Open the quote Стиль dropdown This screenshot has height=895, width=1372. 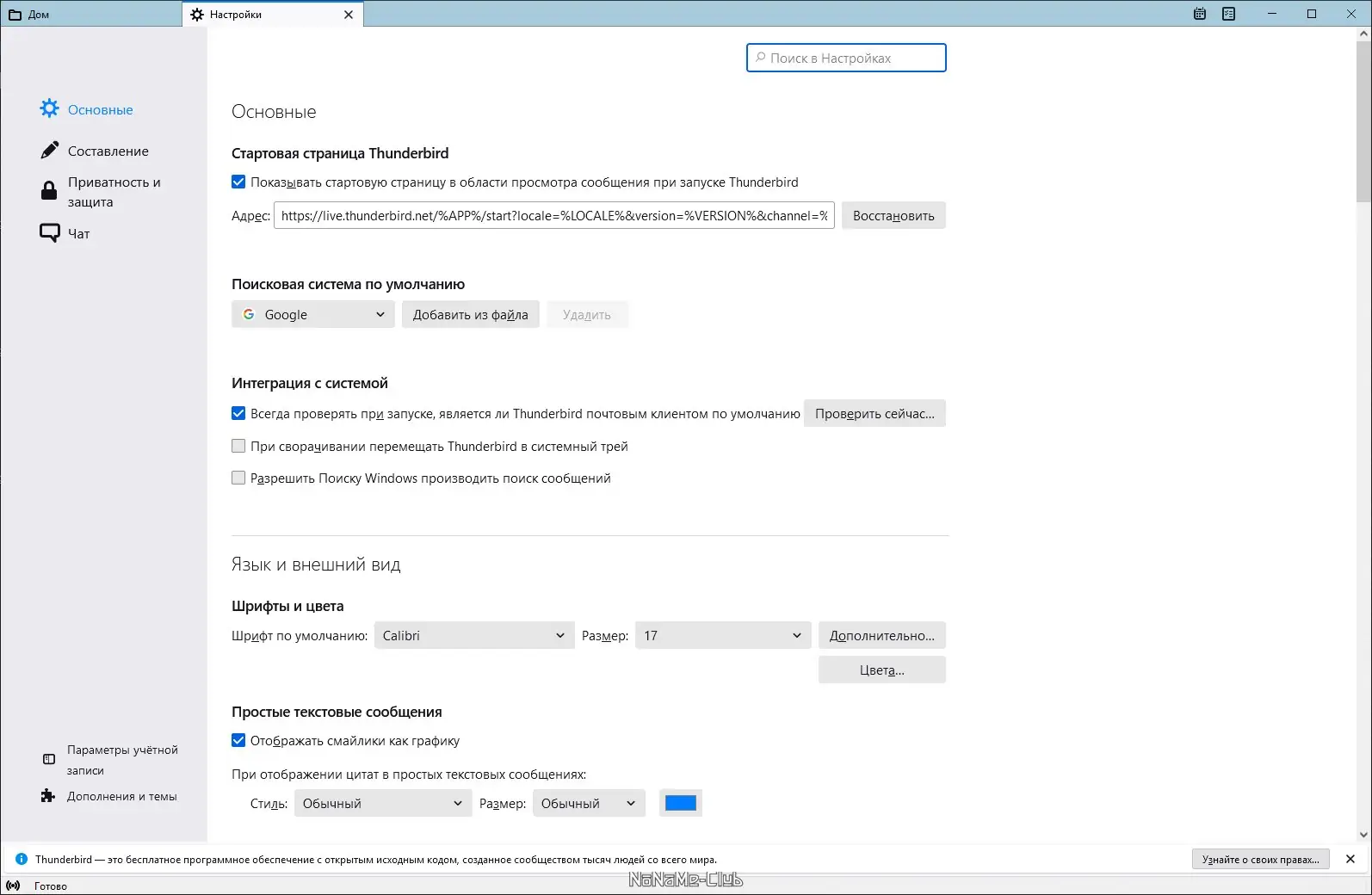(x=383, y=803)
